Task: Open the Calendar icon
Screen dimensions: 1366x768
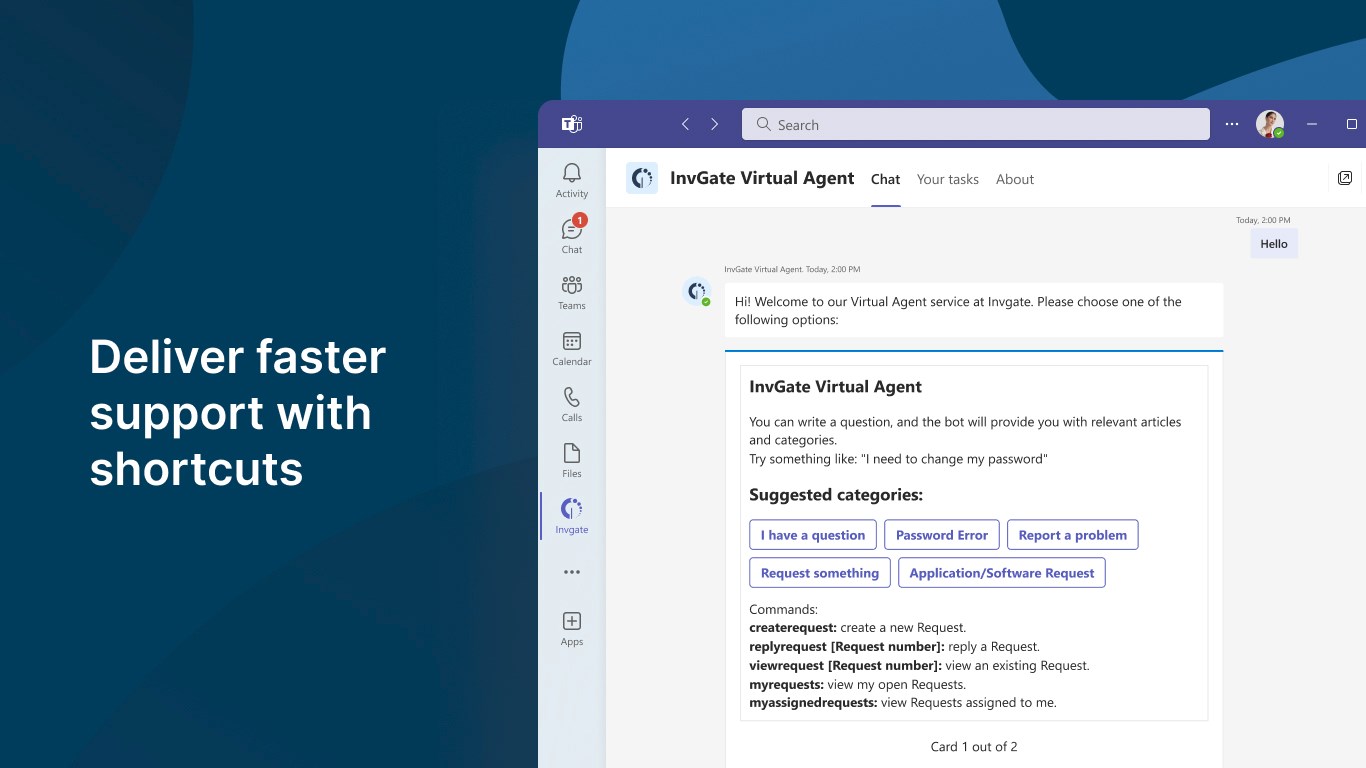Action: pyautogui.click(x=572, y=341)
